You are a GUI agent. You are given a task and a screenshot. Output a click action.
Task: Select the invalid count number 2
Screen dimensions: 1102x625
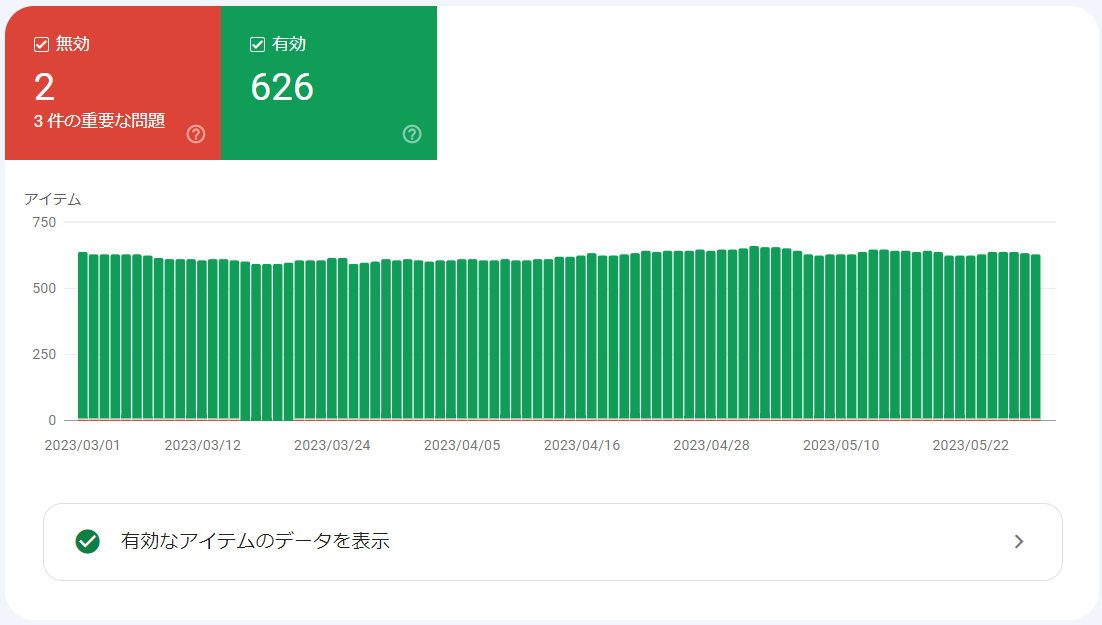pyautogui.click(x=45, y=88)
